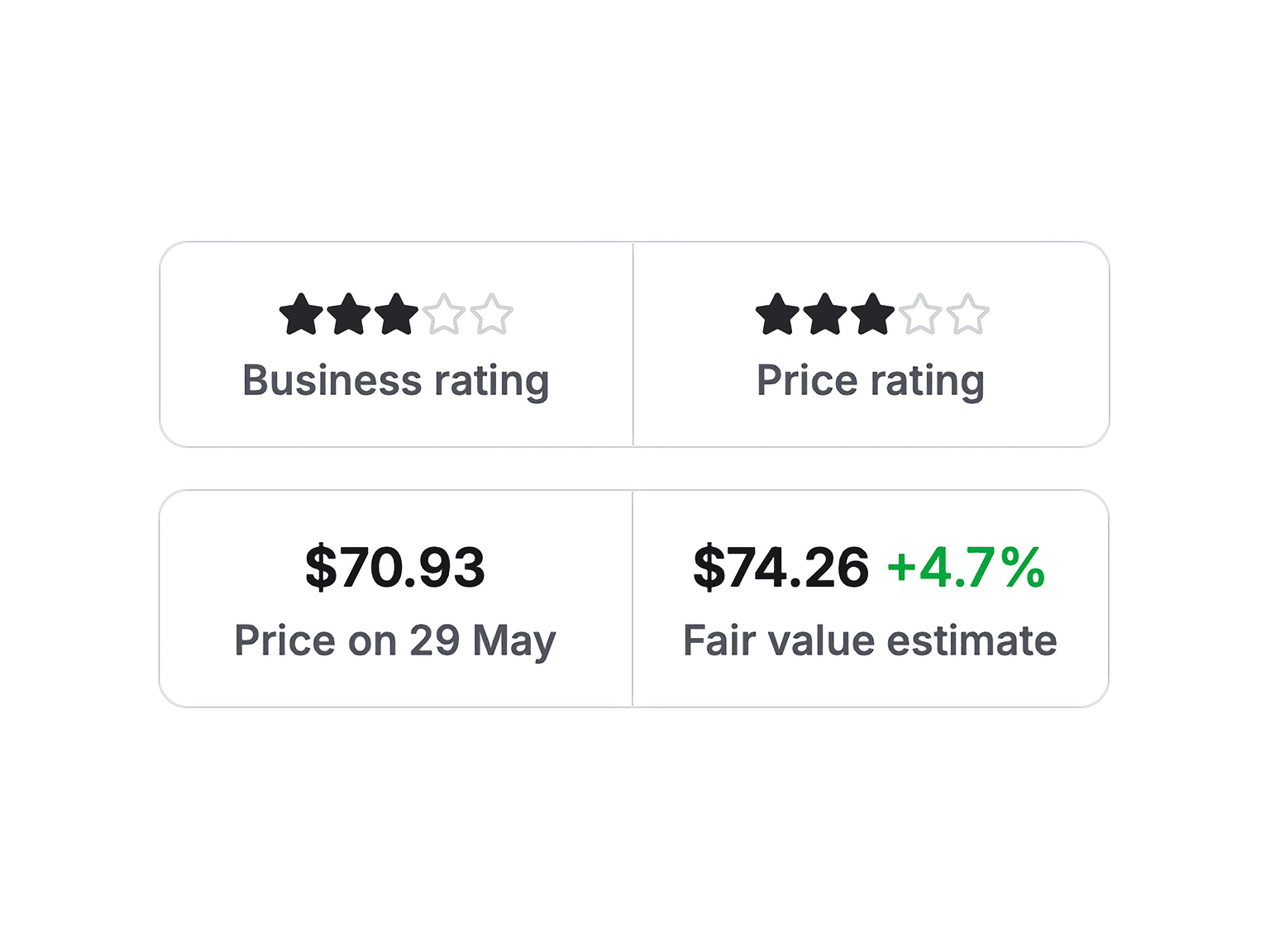1270x952 pixels.
Task: Click the first star in Price rating
Action: (777, 315)
